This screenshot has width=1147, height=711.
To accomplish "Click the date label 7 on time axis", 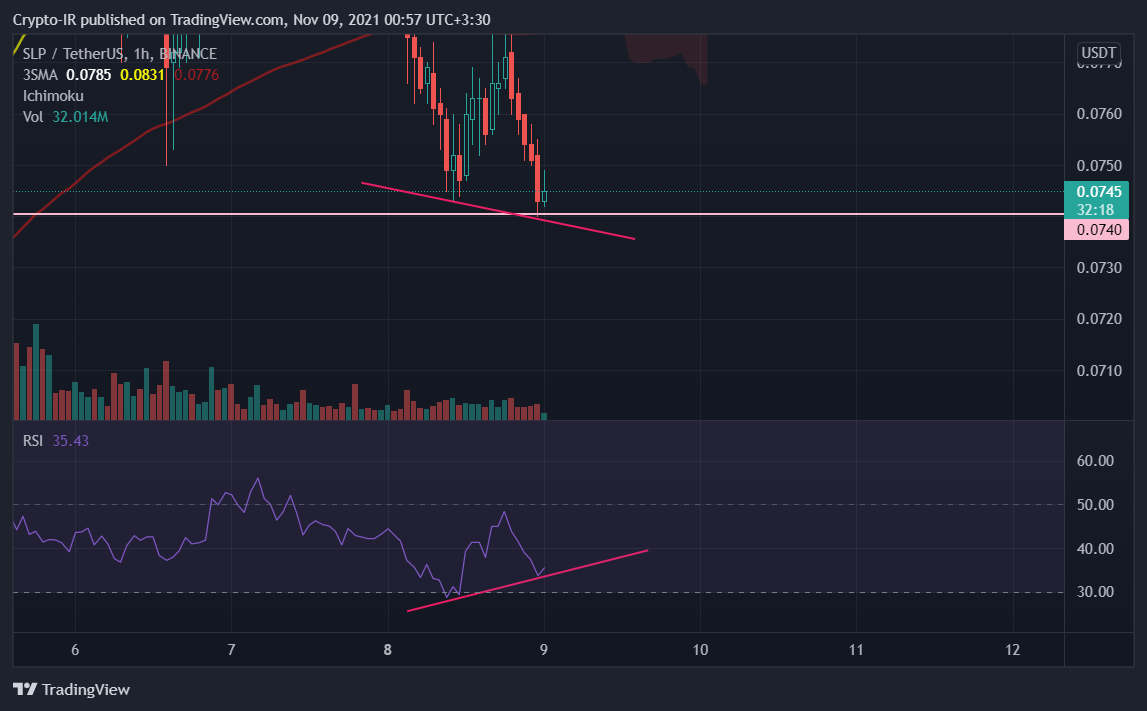I will click(231, 650).
